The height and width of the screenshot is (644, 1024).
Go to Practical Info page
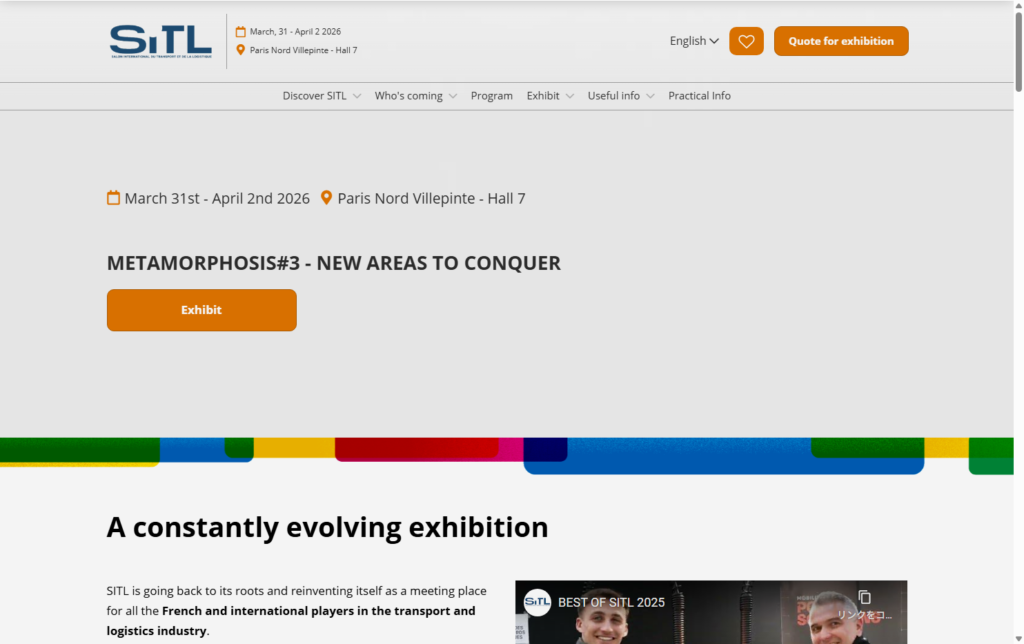point(699,96)
